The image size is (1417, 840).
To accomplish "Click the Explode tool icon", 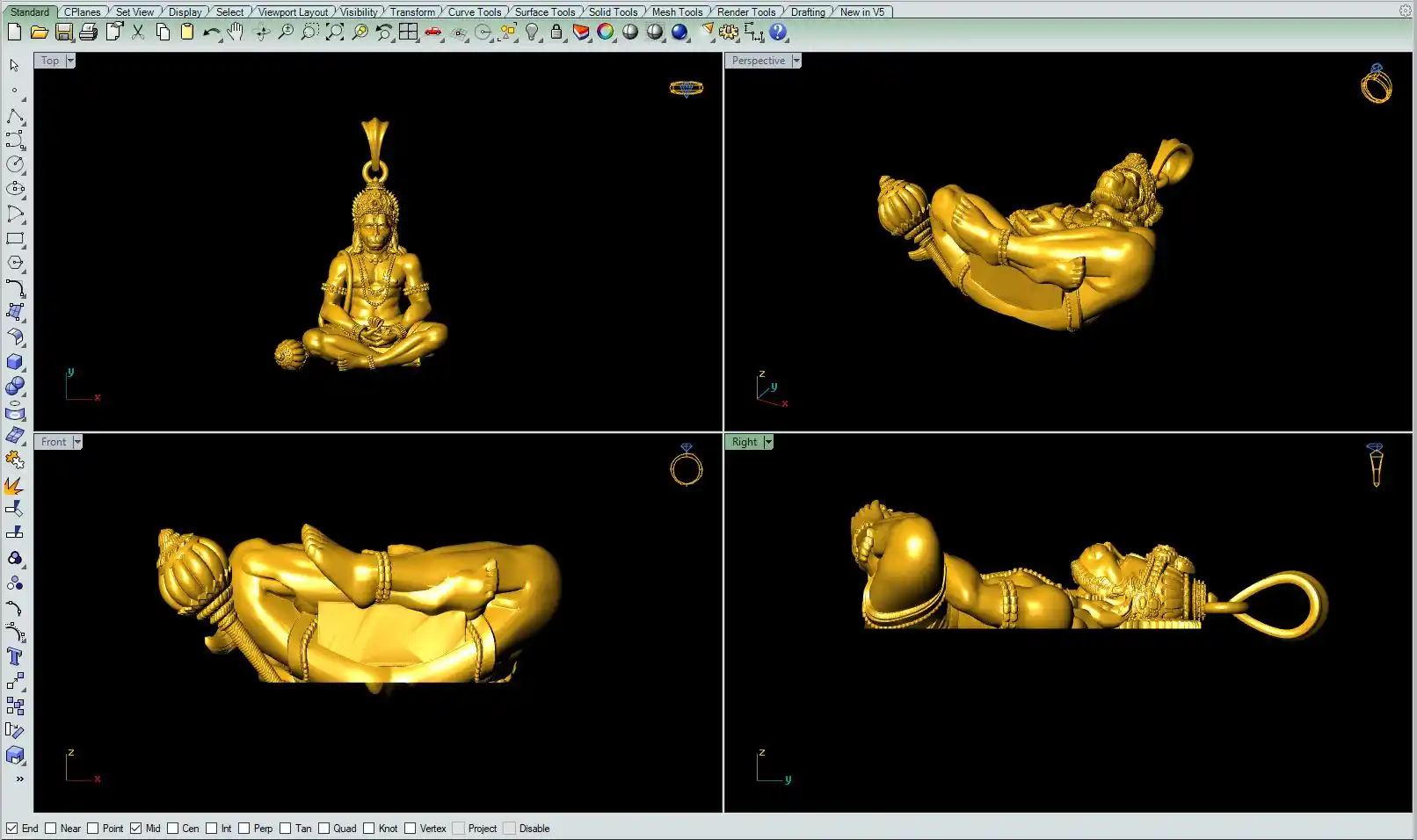I will (14, 486).
